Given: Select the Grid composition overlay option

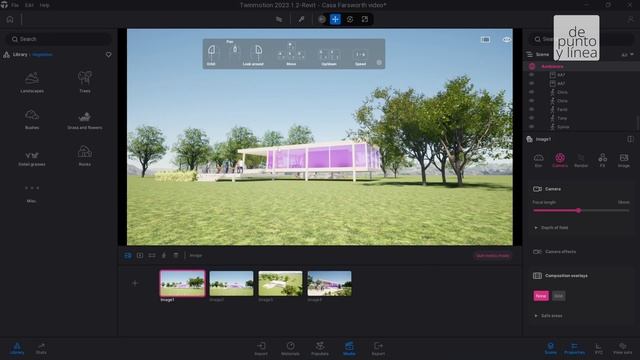Looking at the screenshot, I should pyautogui.click(x=558, y=296).
